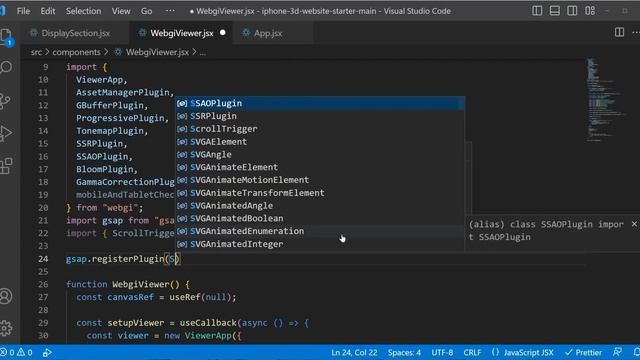Close the suggestion details popup
Screen dimensions: 640x360
[x=634, y=224]
